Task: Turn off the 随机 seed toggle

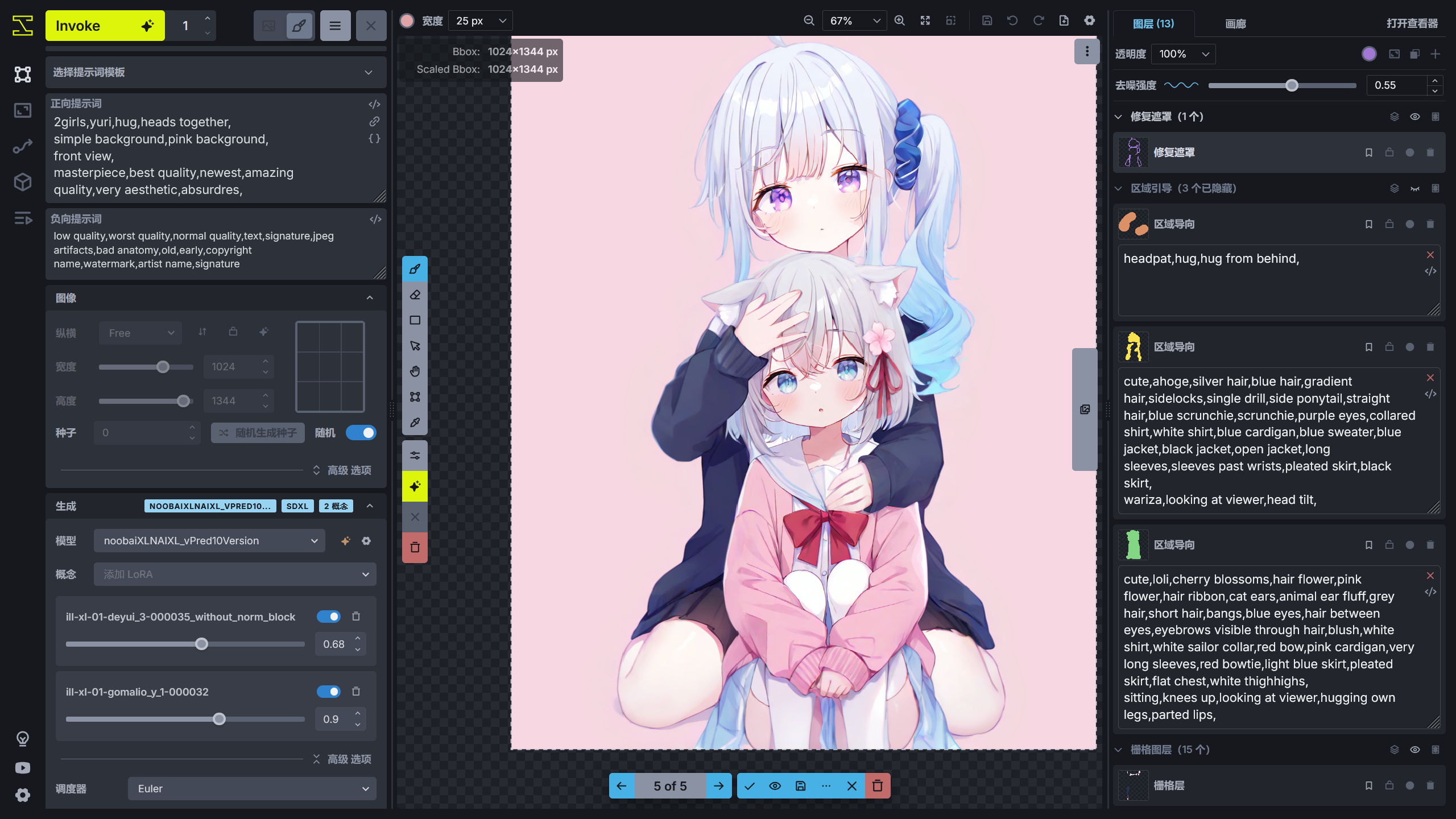Action: (362, 432)
